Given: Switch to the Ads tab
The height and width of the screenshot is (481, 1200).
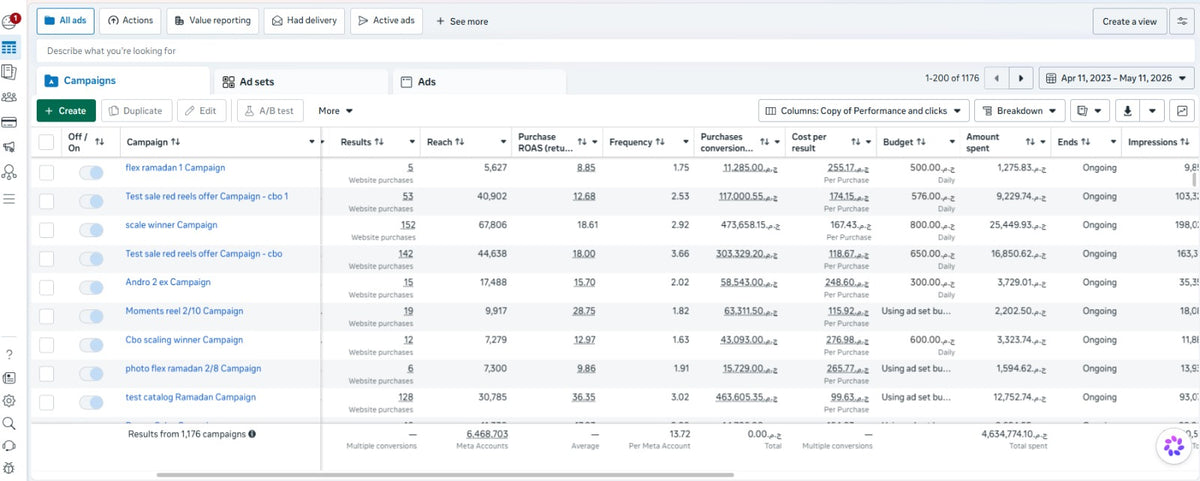Looking at the screenshot, I should 478,82.
